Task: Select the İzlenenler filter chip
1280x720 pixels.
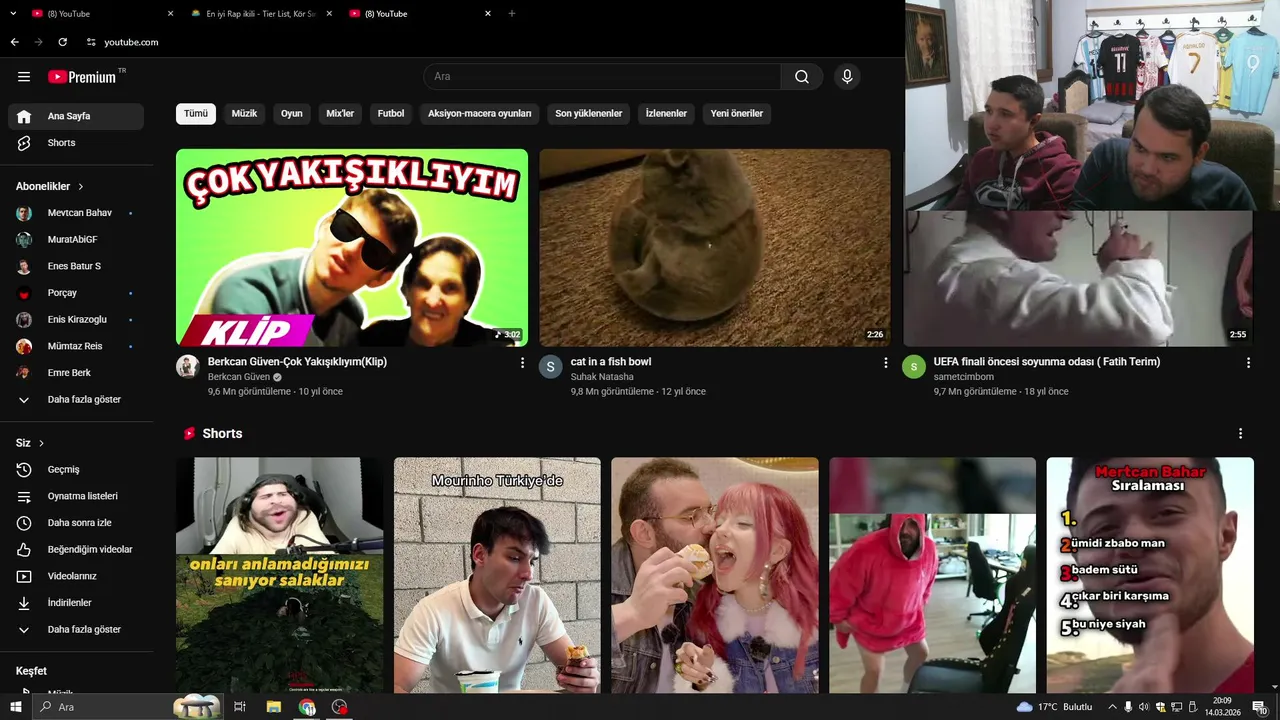Action: (x=666, y=114)
